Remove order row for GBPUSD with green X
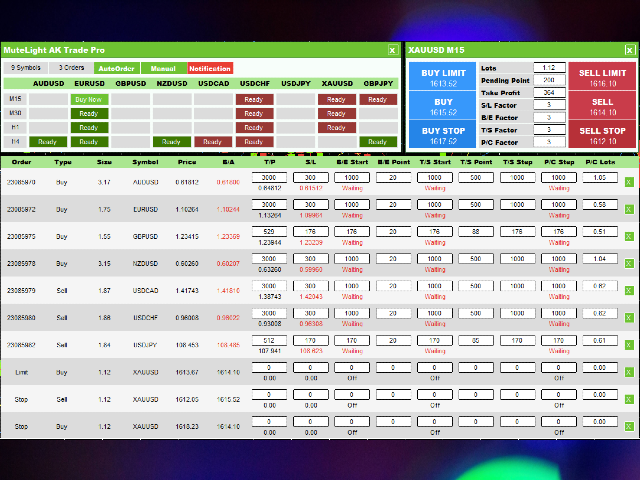 (x=629, y=236)
